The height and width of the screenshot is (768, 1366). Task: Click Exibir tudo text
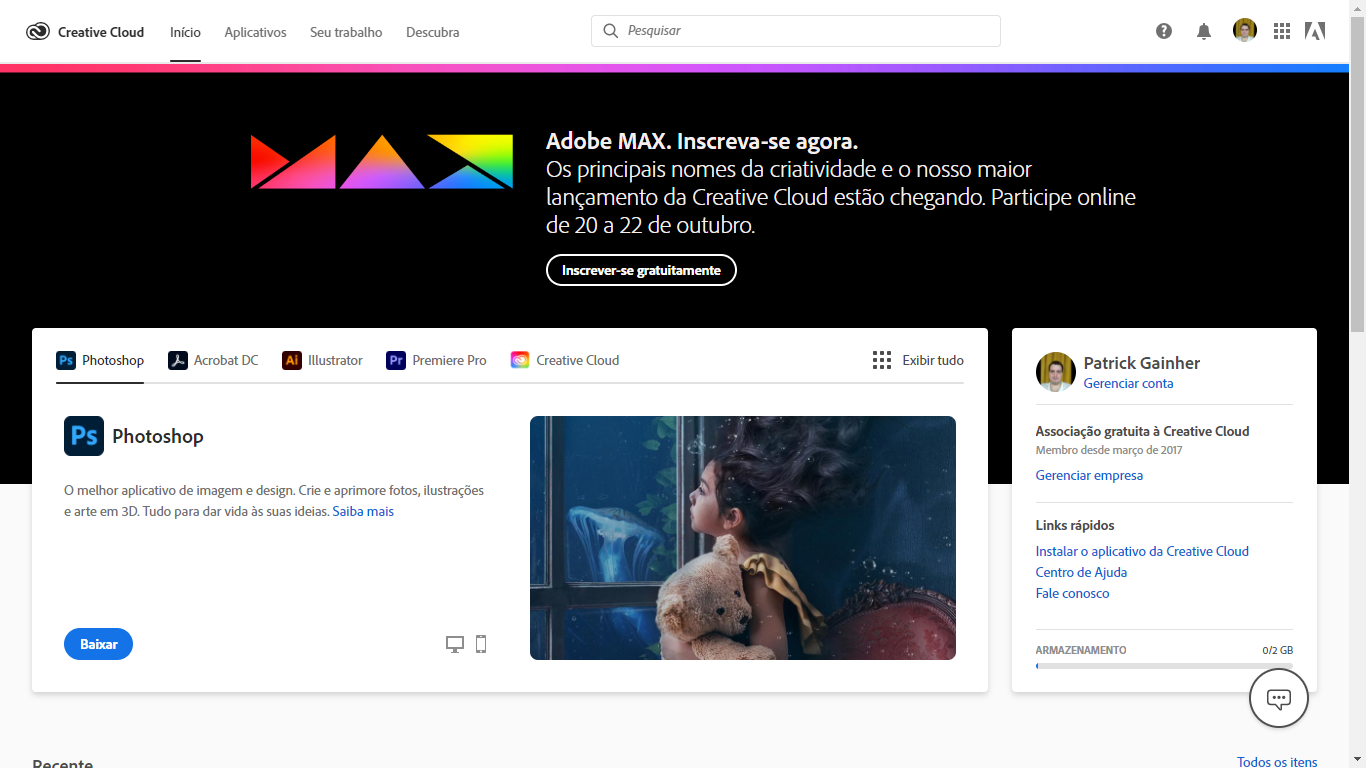933,360
